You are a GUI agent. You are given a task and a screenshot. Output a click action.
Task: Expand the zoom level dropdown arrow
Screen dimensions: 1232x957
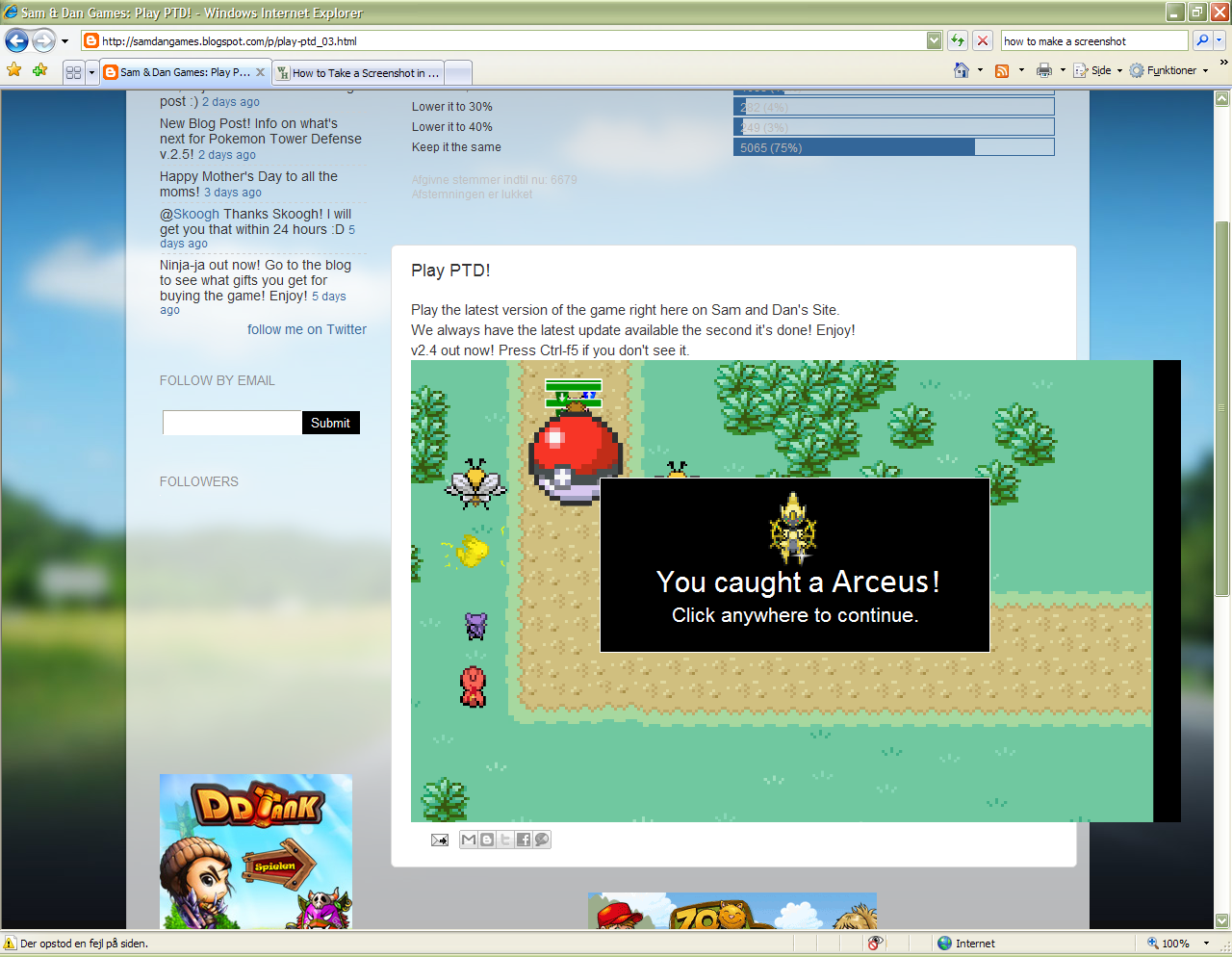(x=1206, y=944)
